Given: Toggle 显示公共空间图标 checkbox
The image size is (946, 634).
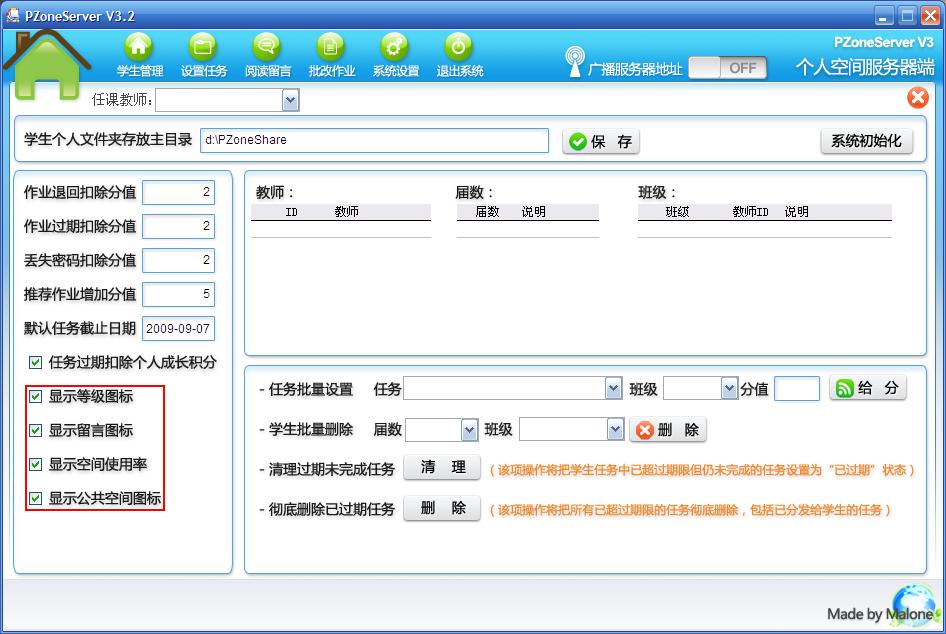Looking at the screenshot, I should (36, 498).
